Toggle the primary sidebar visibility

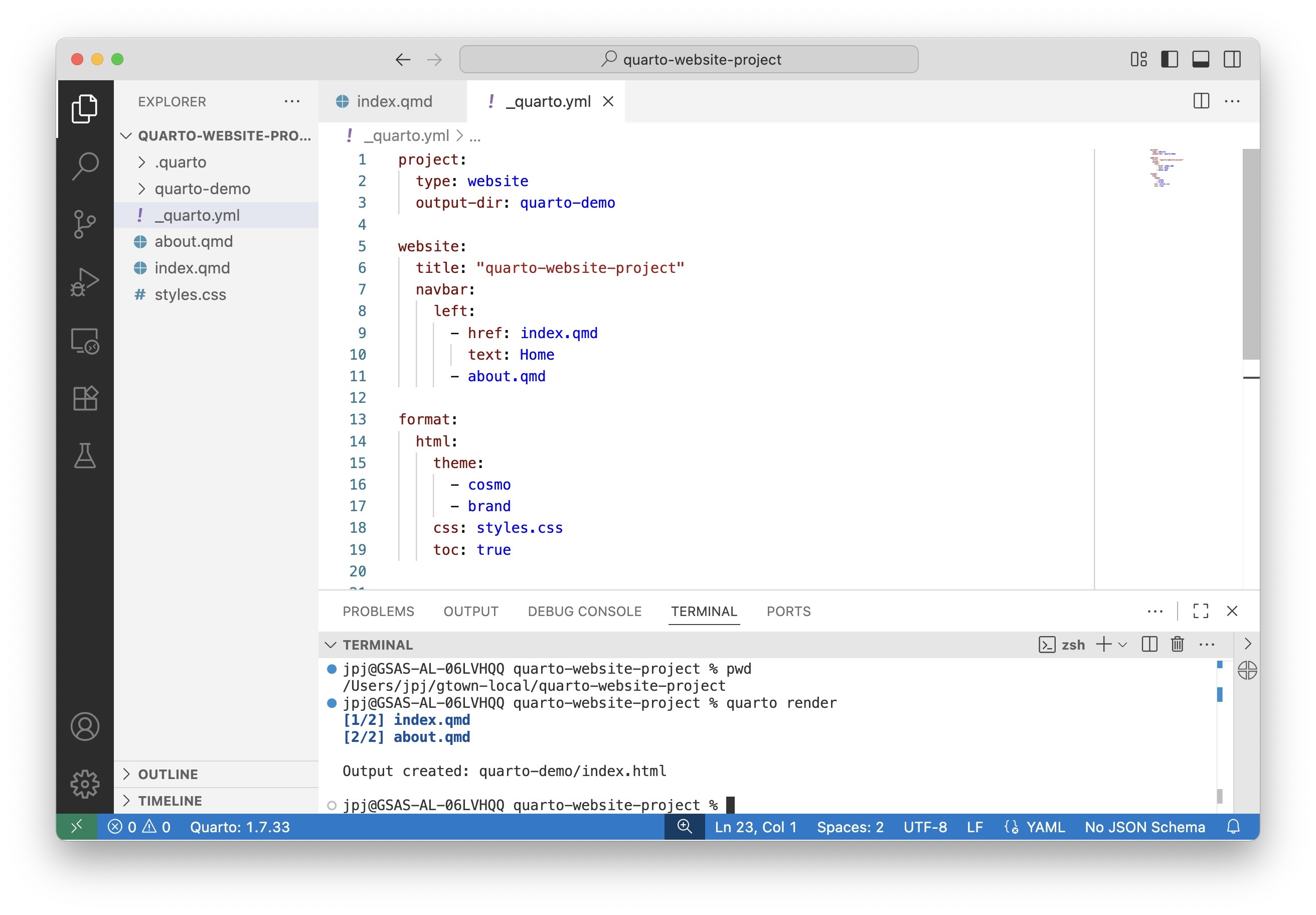pyautogui.click(x=1169, y=59)
